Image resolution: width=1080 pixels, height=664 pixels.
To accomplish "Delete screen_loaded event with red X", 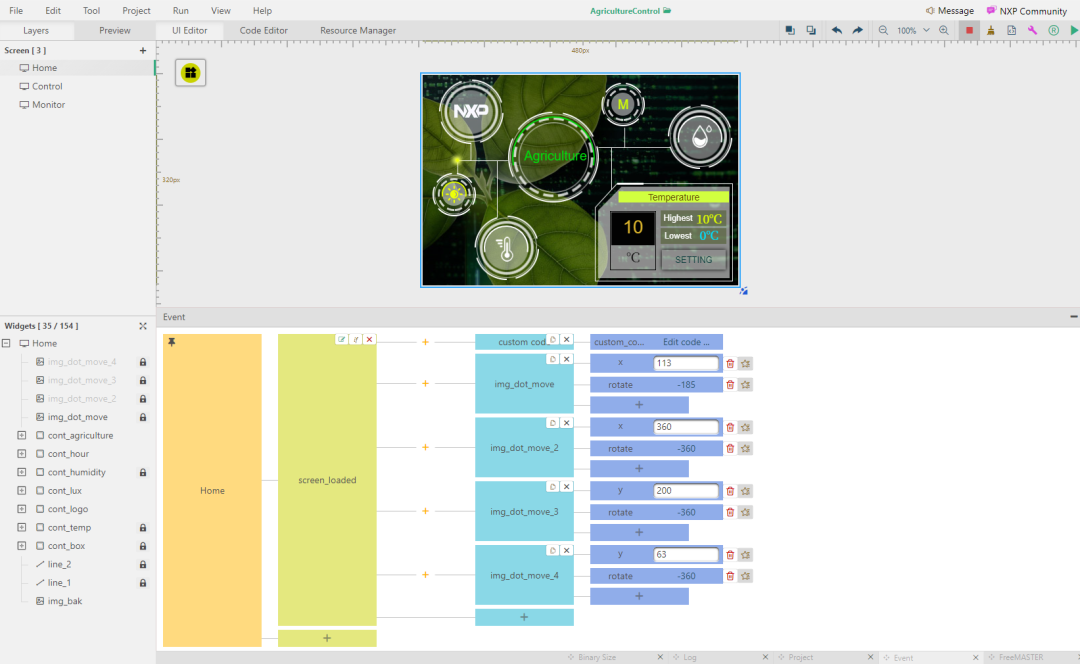I will (x=369, y=340).
